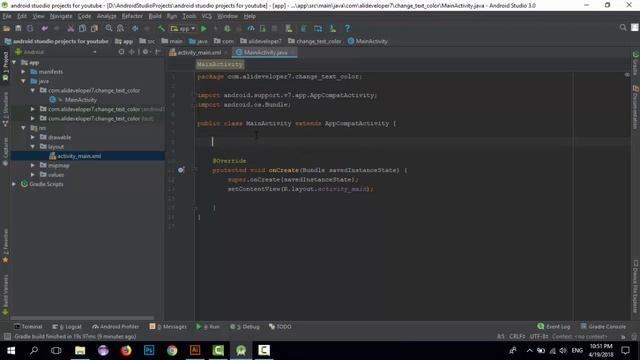The height and width of the screenshot is (360, 640).
Task: Open the Help menu
Action: tap(249, 16)
